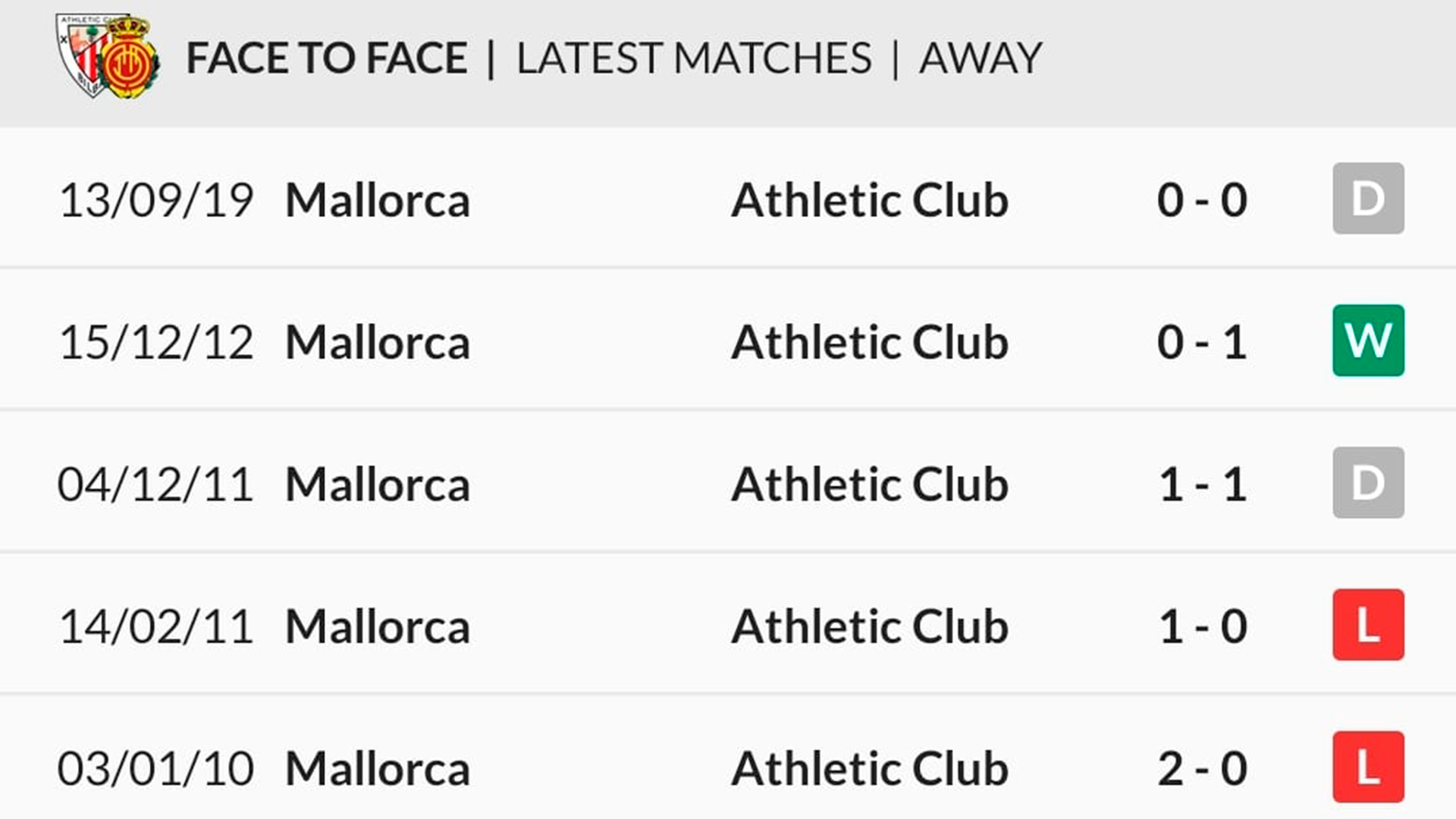Select the 14/02/11 match date
Viewport: 1456px width, 819px height.
[x=155, y=627]
